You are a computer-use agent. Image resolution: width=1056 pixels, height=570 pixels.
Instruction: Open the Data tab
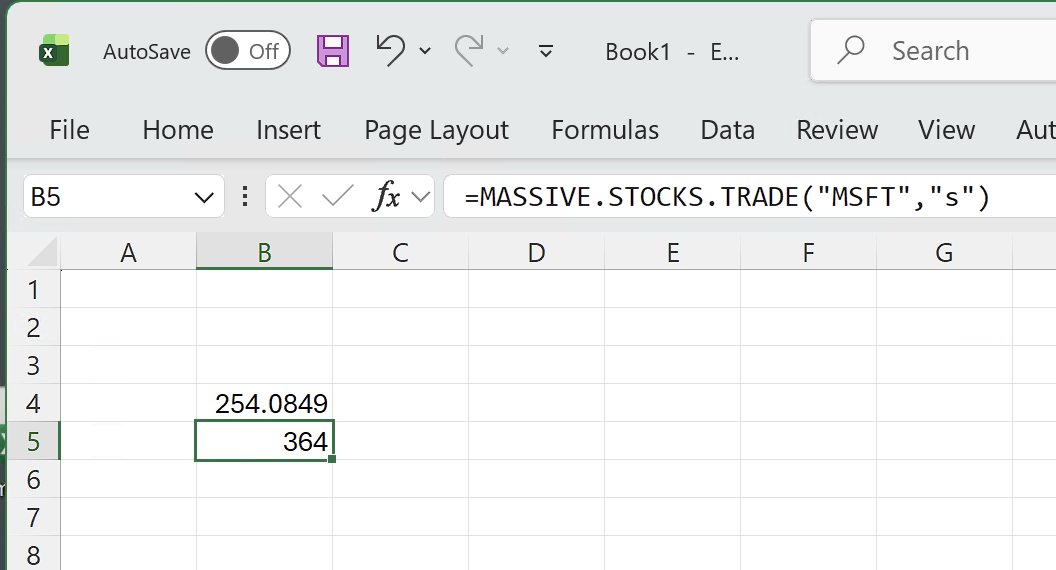[727, 129]
